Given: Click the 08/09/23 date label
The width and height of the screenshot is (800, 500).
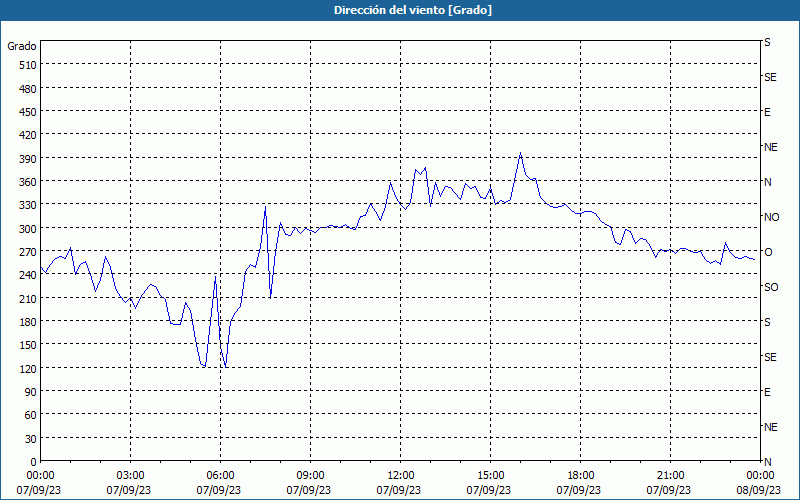Looking at the screenshot, I should click(x=760, y=490).
